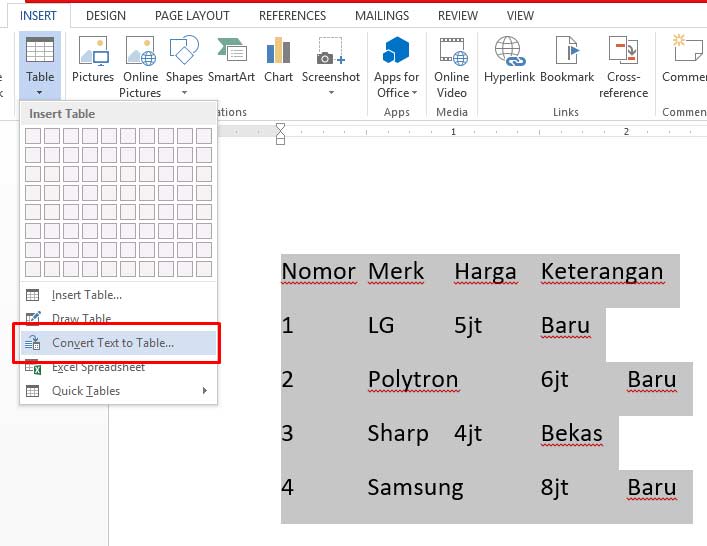Expand the Screenshot dropdown arrow
707x546 pixels.
point(331,92)
